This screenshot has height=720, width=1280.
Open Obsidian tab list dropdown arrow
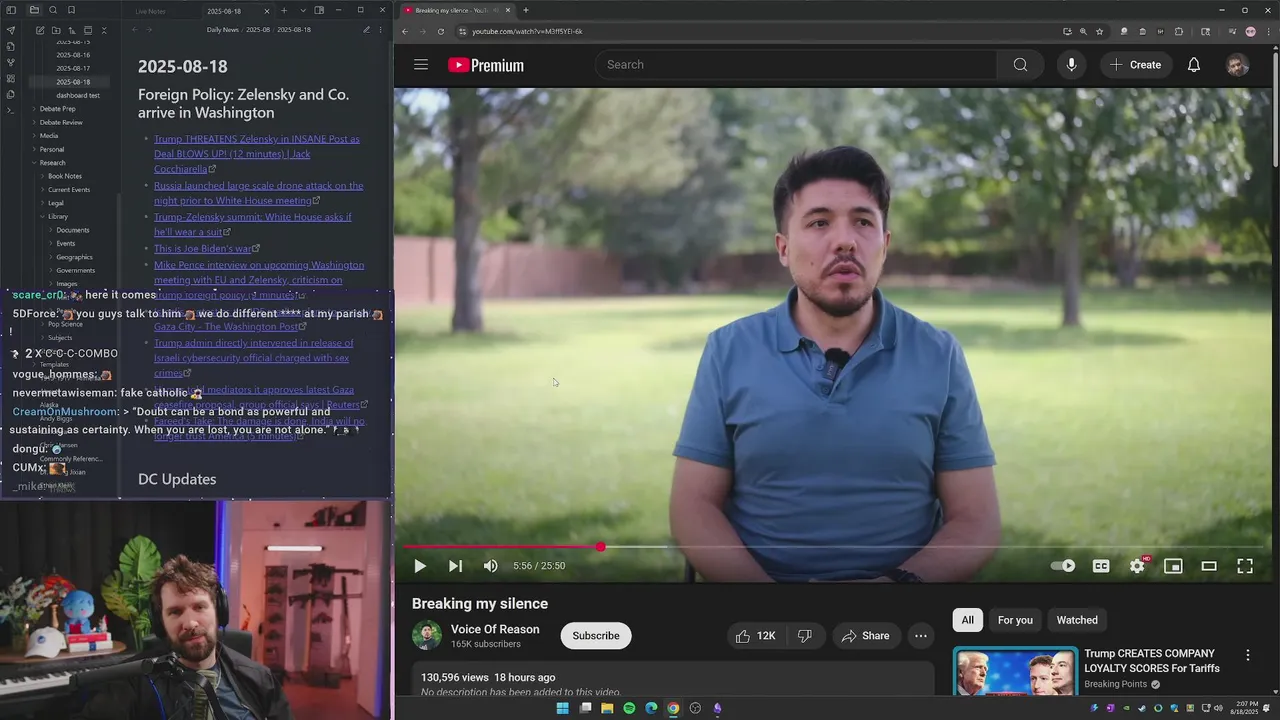303,10
